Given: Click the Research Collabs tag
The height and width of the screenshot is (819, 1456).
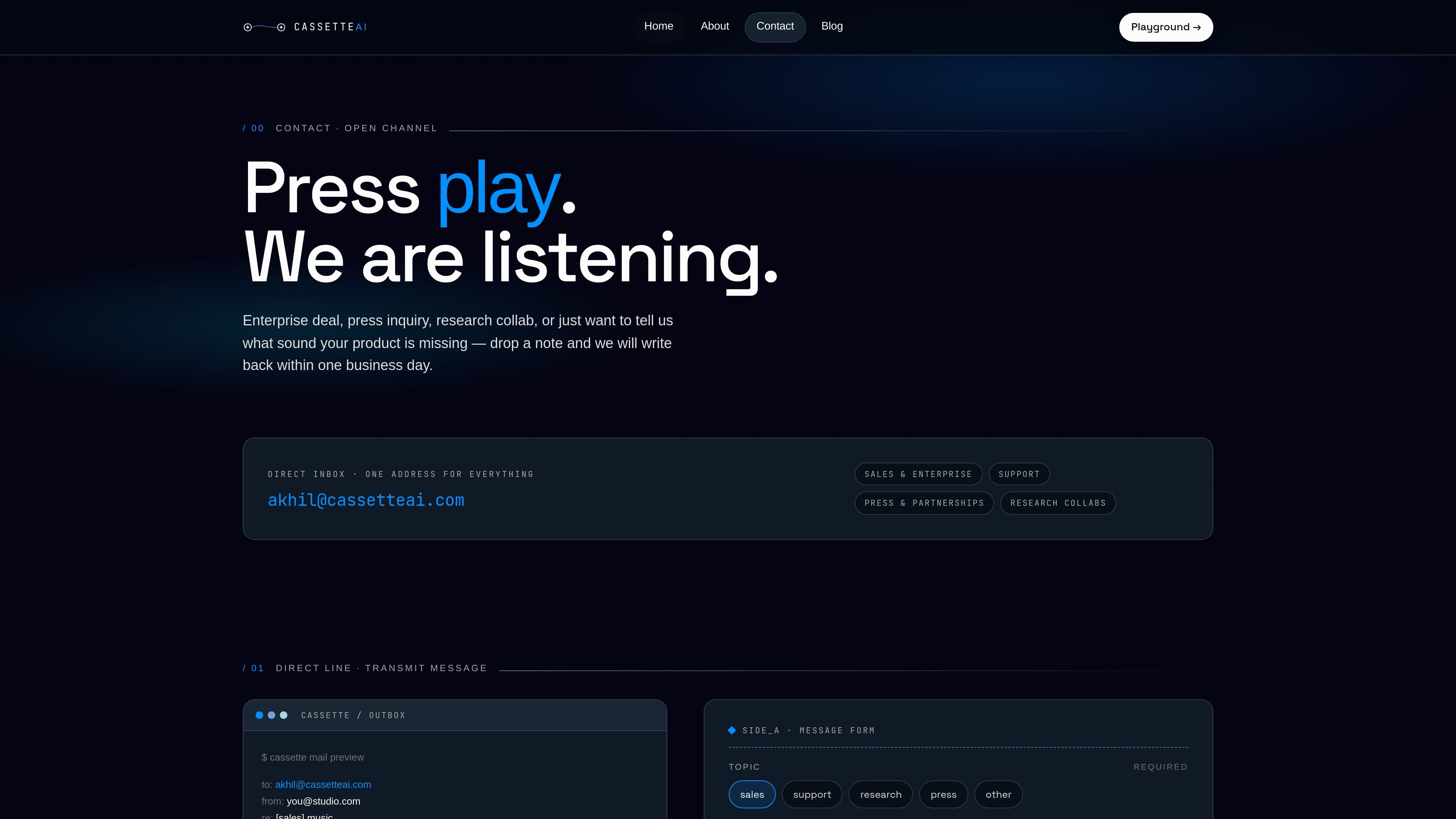Looking at the screenshot, I should pos(1058,503).
